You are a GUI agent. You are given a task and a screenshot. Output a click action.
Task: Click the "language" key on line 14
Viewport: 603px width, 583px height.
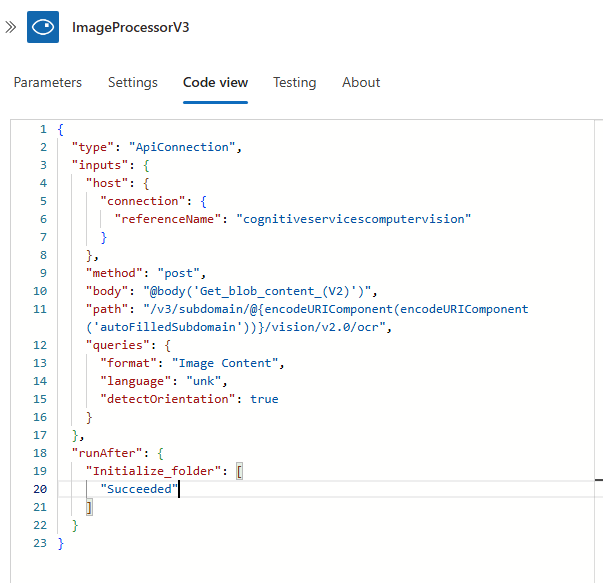(135, 381)
